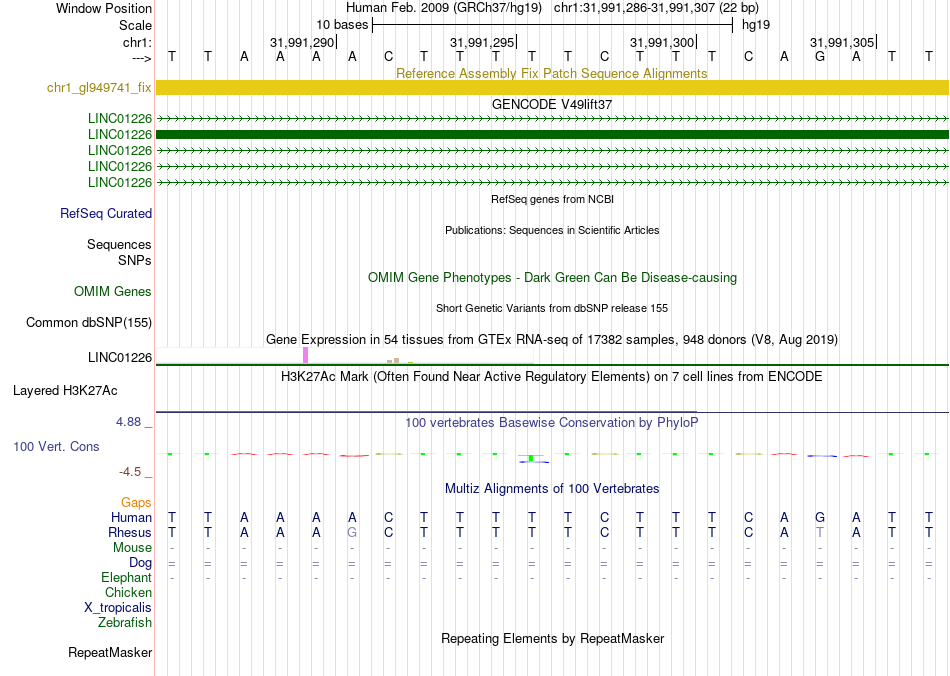Click the 4.88 PhyloP upper scale value
The height and width of the screenshot is (676, 950).
pos(128,422)
